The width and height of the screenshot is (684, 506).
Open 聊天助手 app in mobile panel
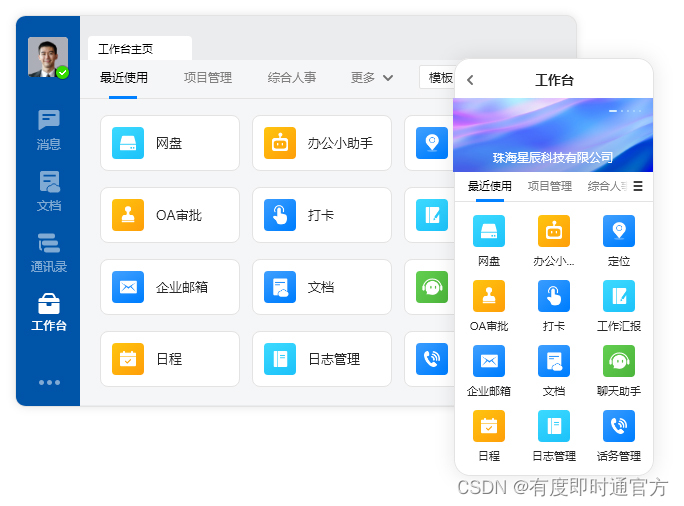point(619,371)
